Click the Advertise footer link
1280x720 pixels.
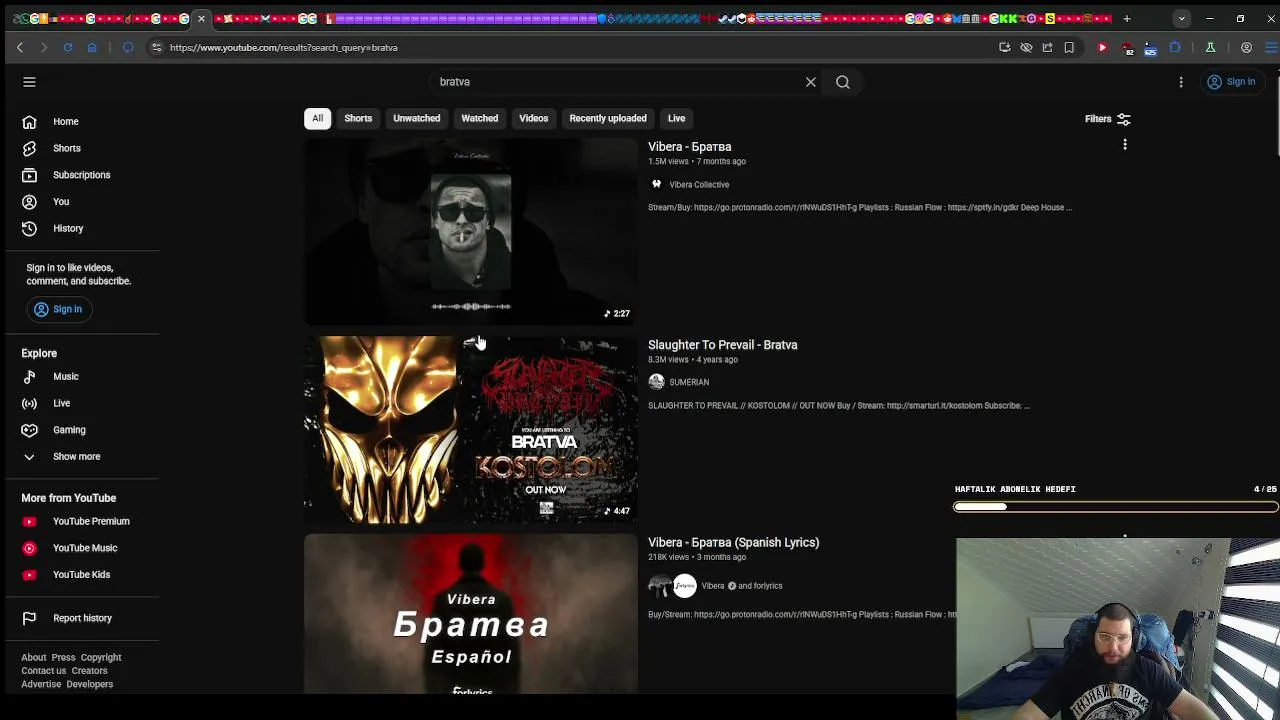pos(41,685)
